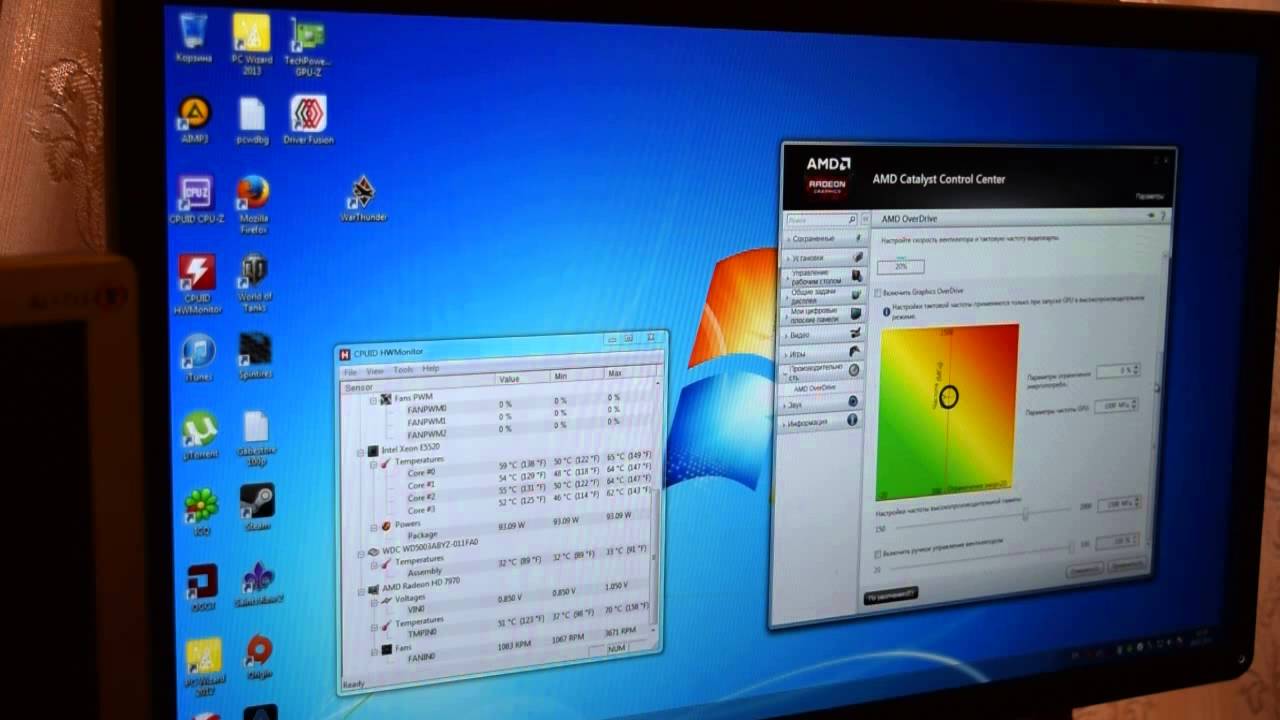Click the search magnifier in Catalyst Control Center
Image resolution: width=1280 pixels, height=720 pixels.
(851, 219)
